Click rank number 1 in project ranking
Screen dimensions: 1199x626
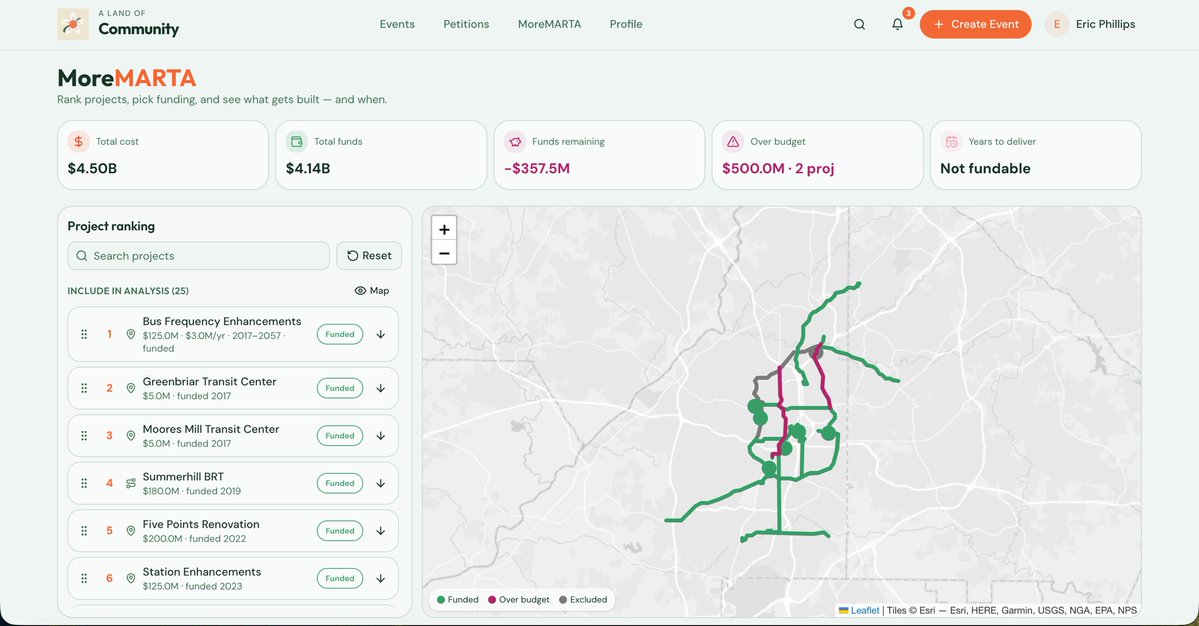pos(109,334)
